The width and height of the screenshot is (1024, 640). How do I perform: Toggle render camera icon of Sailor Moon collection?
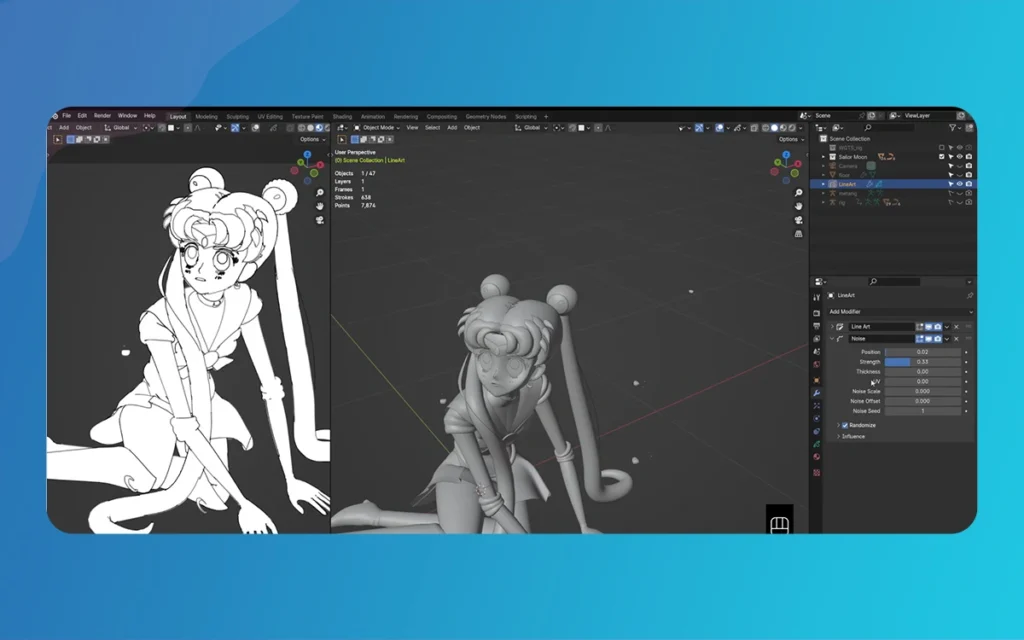[968, 157]
